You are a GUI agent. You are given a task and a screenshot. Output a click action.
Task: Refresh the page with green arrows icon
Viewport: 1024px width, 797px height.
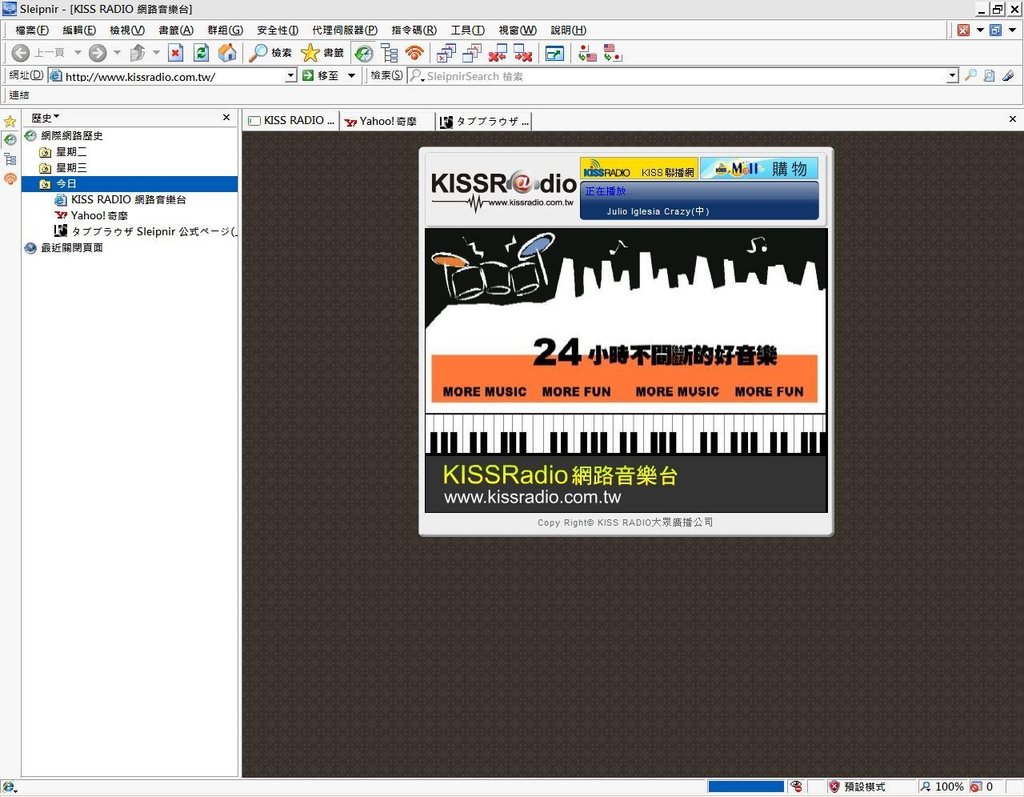pos(201,53)
